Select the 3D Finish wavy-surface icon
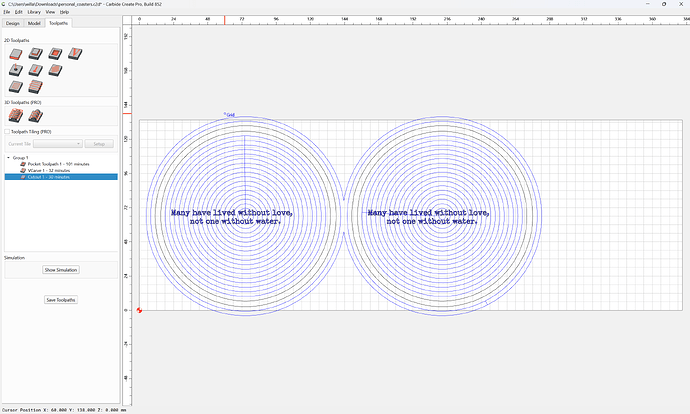 coord(36,116)
